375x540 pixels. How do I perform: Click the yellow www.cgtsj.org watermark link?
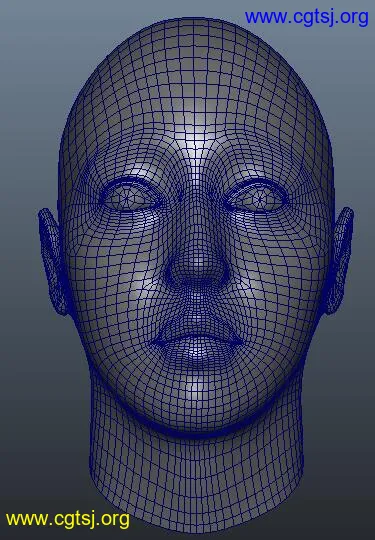(68, 519)
